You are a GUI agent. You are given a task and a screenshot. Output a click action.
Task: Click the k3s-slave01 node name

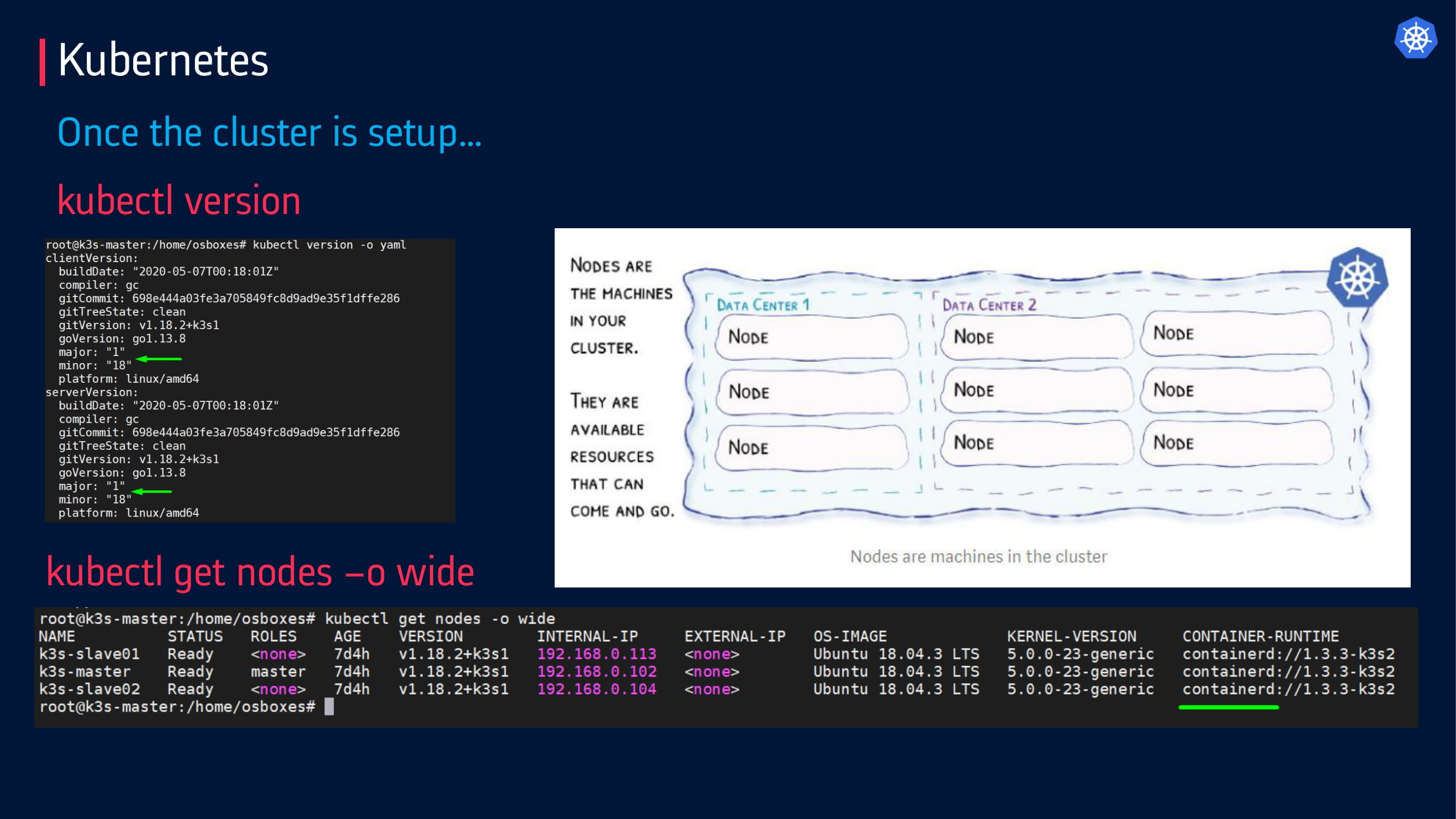90,654
